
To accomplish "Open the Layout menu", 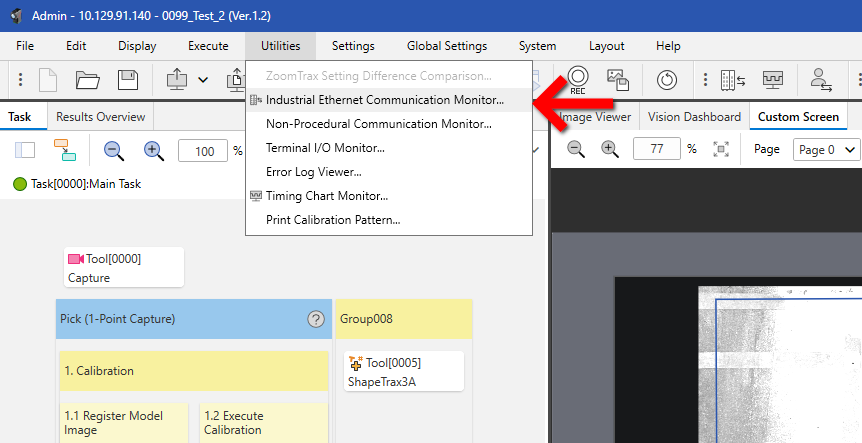I will coord(606,46).
